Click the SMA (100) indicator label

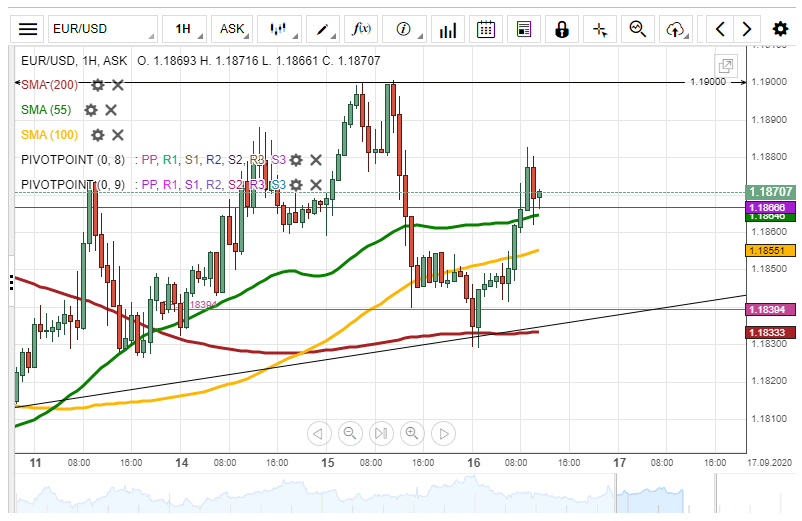[50, 135]
